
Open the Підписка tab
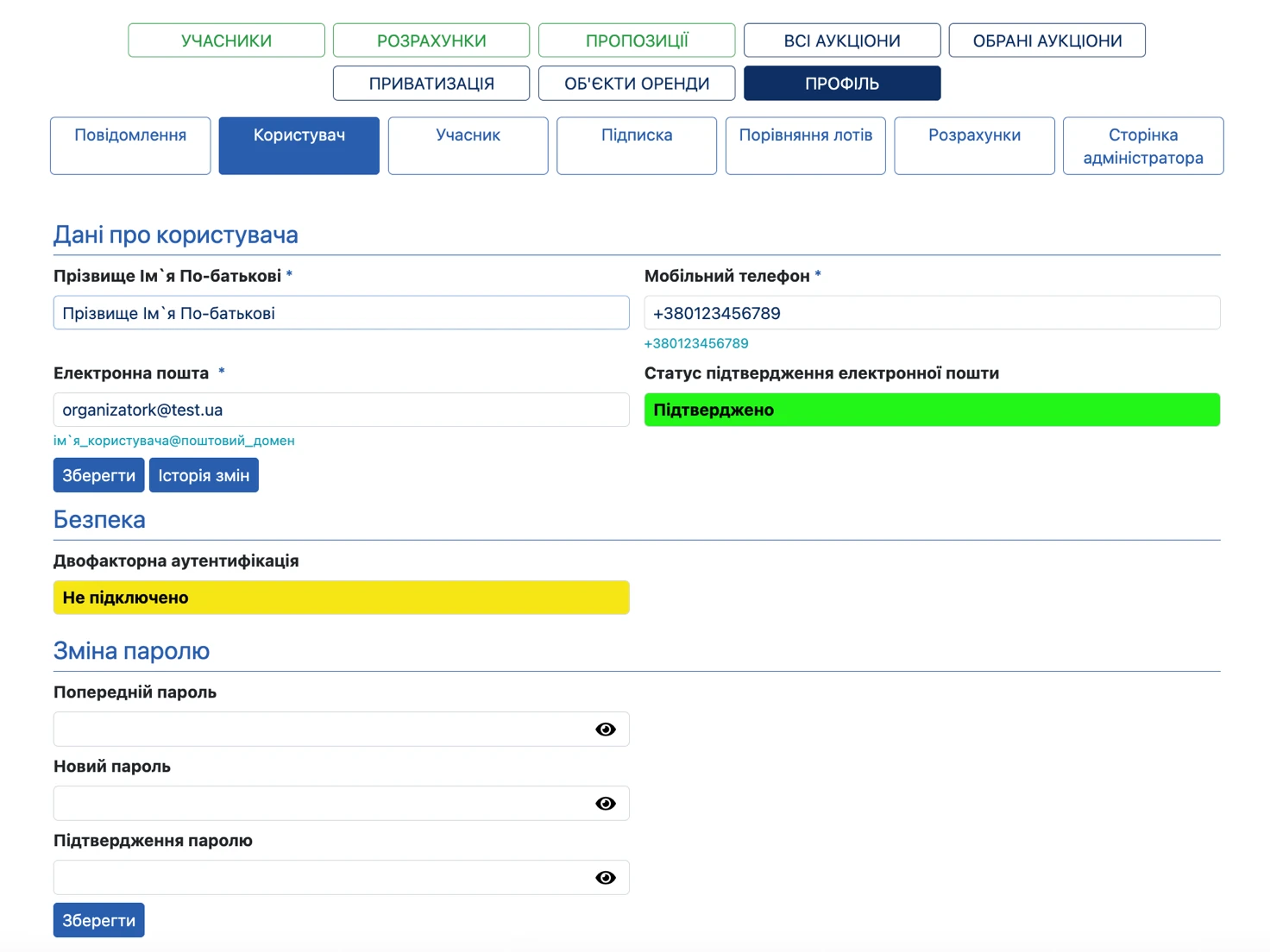637,146
